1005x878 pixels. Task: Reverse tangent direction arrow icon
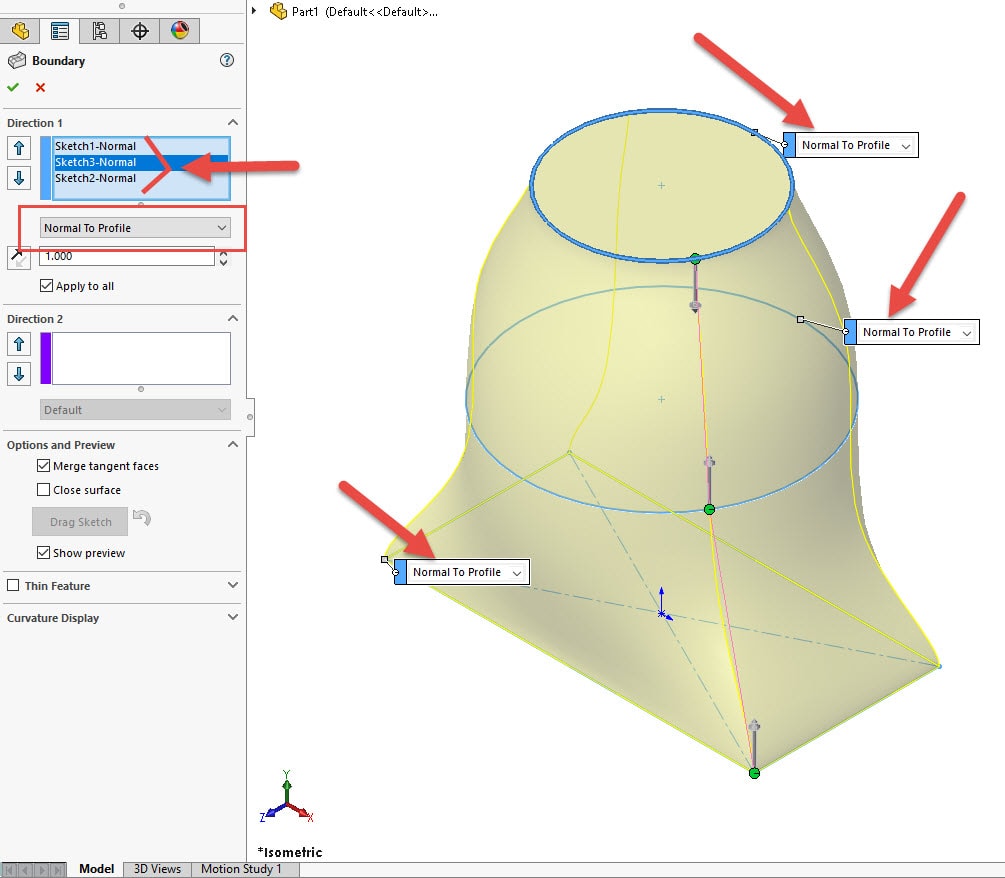(x=19, y=258)
